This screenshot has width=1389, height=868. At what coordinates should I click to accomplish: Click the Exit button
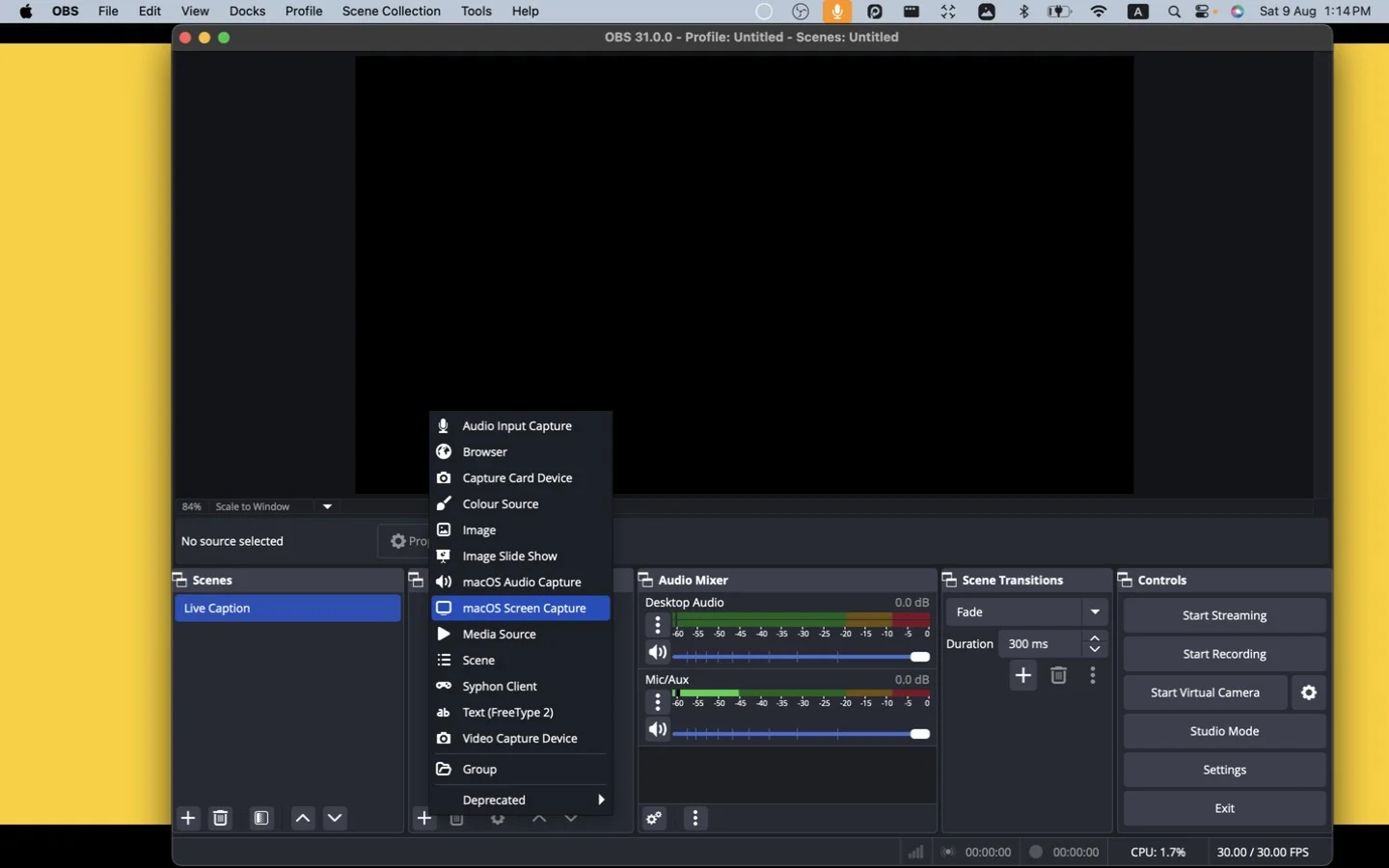(1224, 808)
